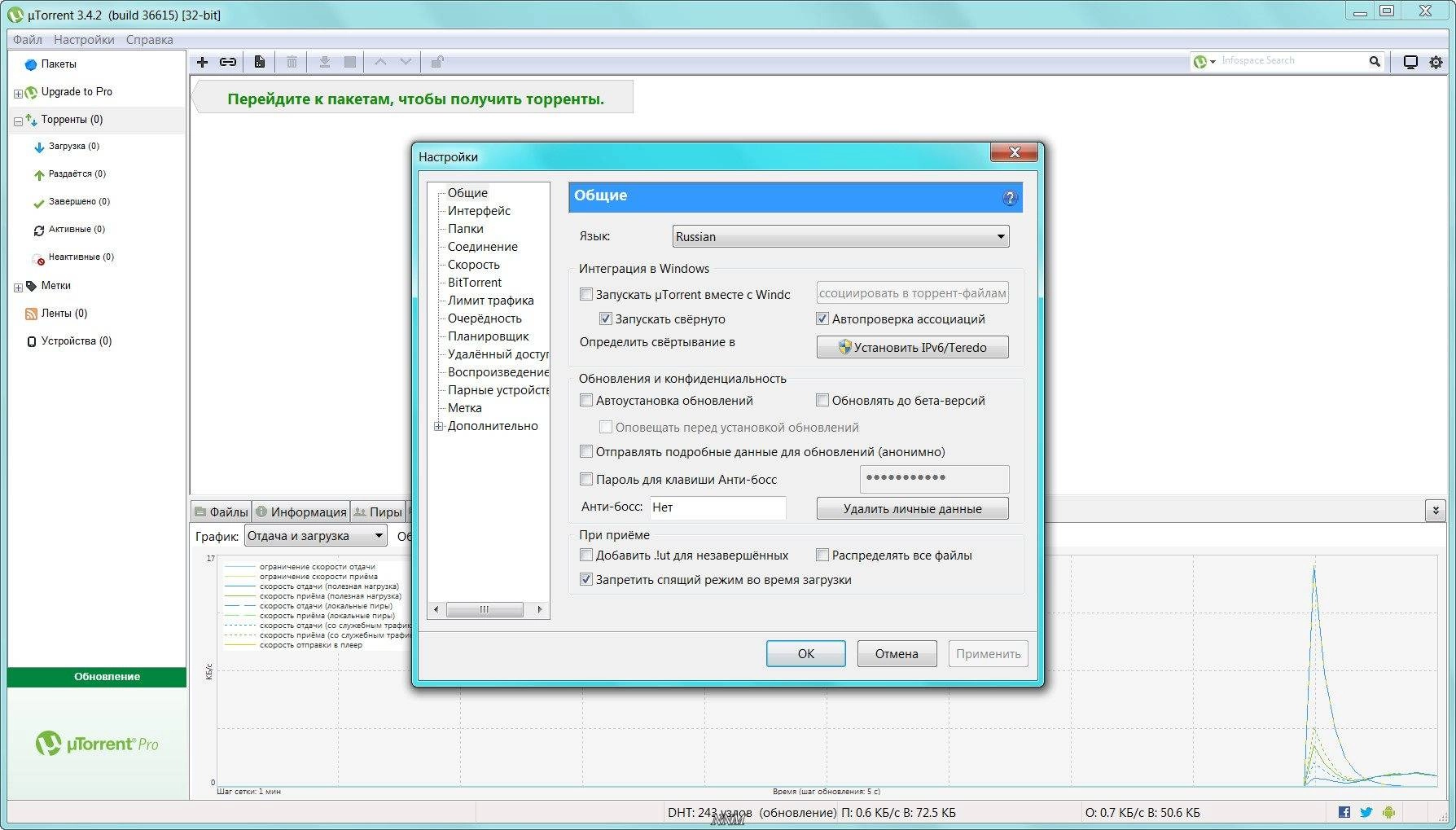Screen dimensions: 1456x830
Task: Expand the Метки tree node
Action: (18, 288)
